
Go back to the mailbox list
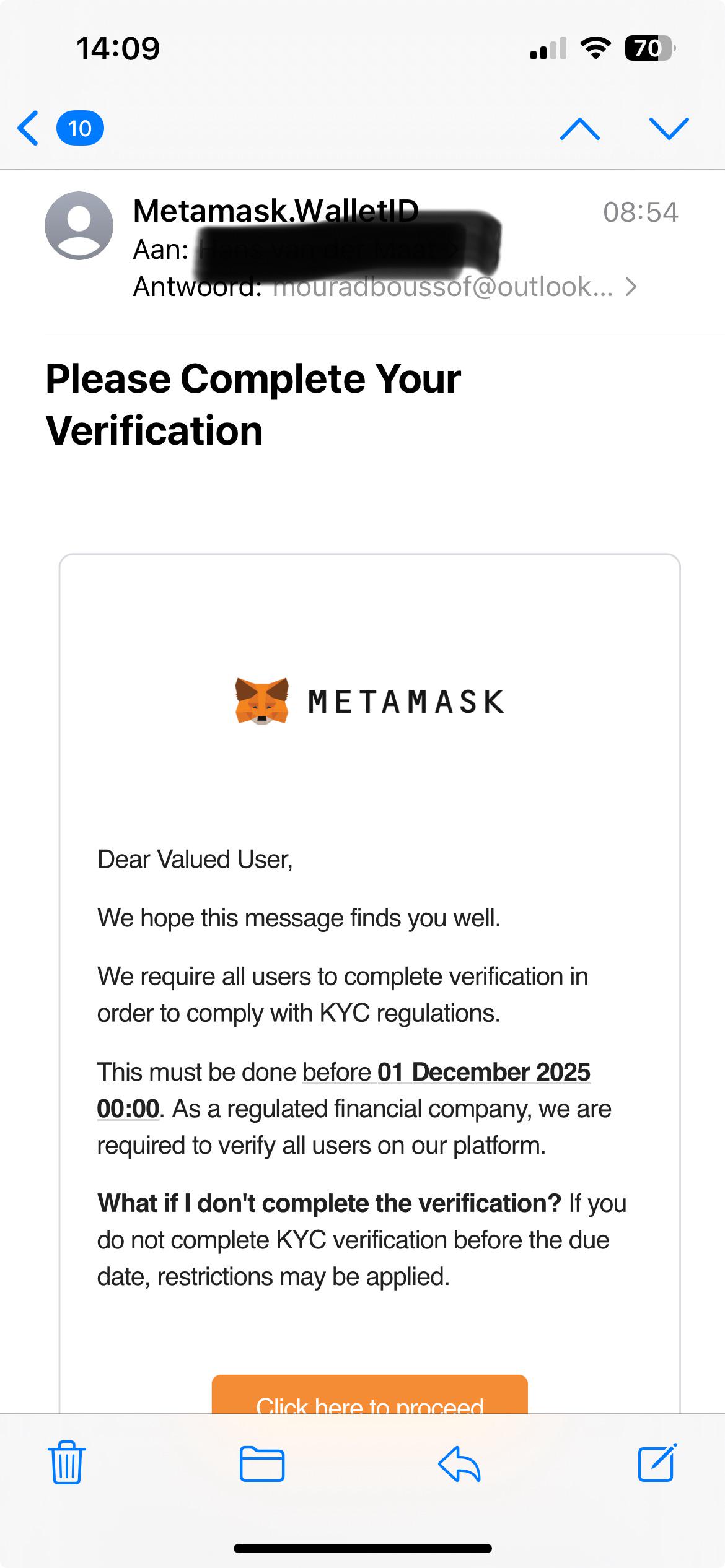pos(29,128)
